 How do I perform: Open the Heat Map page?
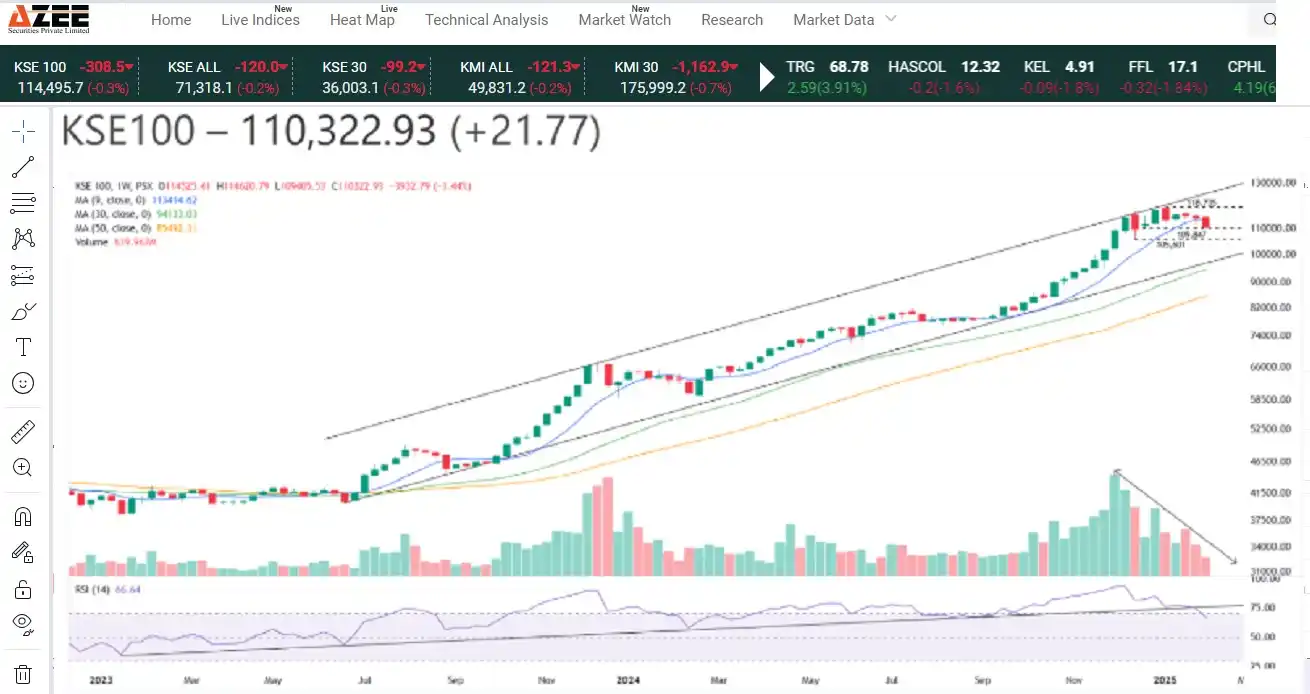coord(362,20)
